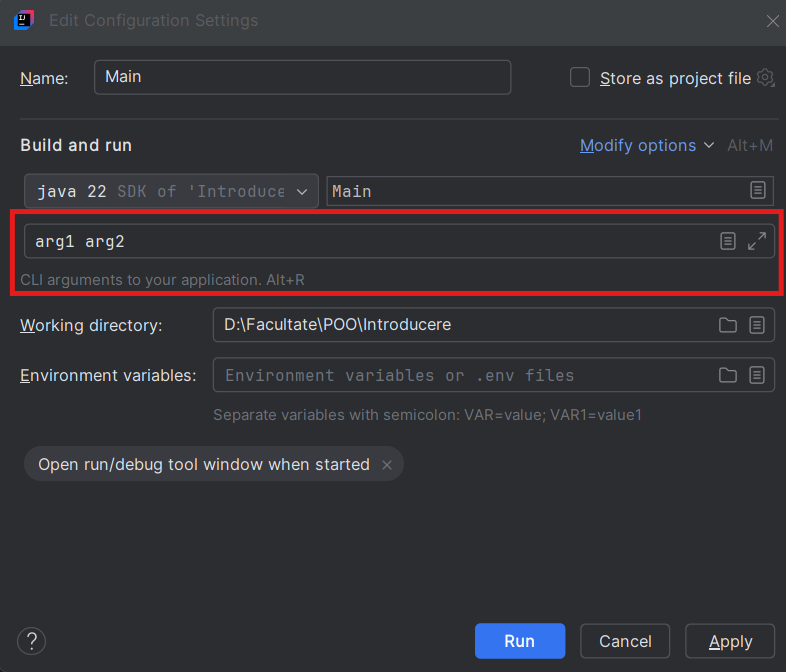Edit environment variables list icon
The image size is (786, 672).
tap(756, 375)
